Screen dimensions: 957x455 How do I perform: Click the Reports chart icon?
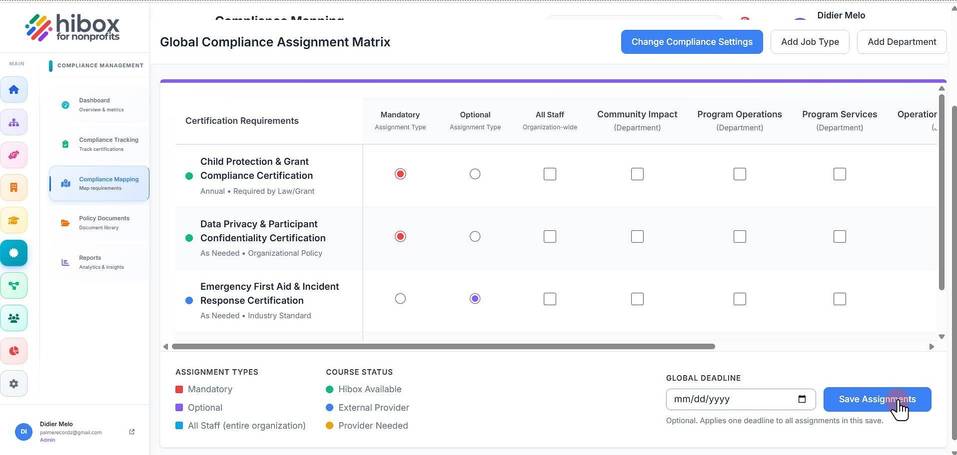[65, 262]
